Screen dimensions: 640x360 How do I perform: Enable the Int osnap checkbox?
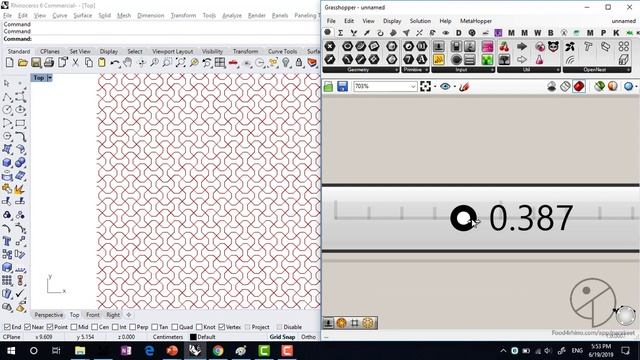(115, 327)
